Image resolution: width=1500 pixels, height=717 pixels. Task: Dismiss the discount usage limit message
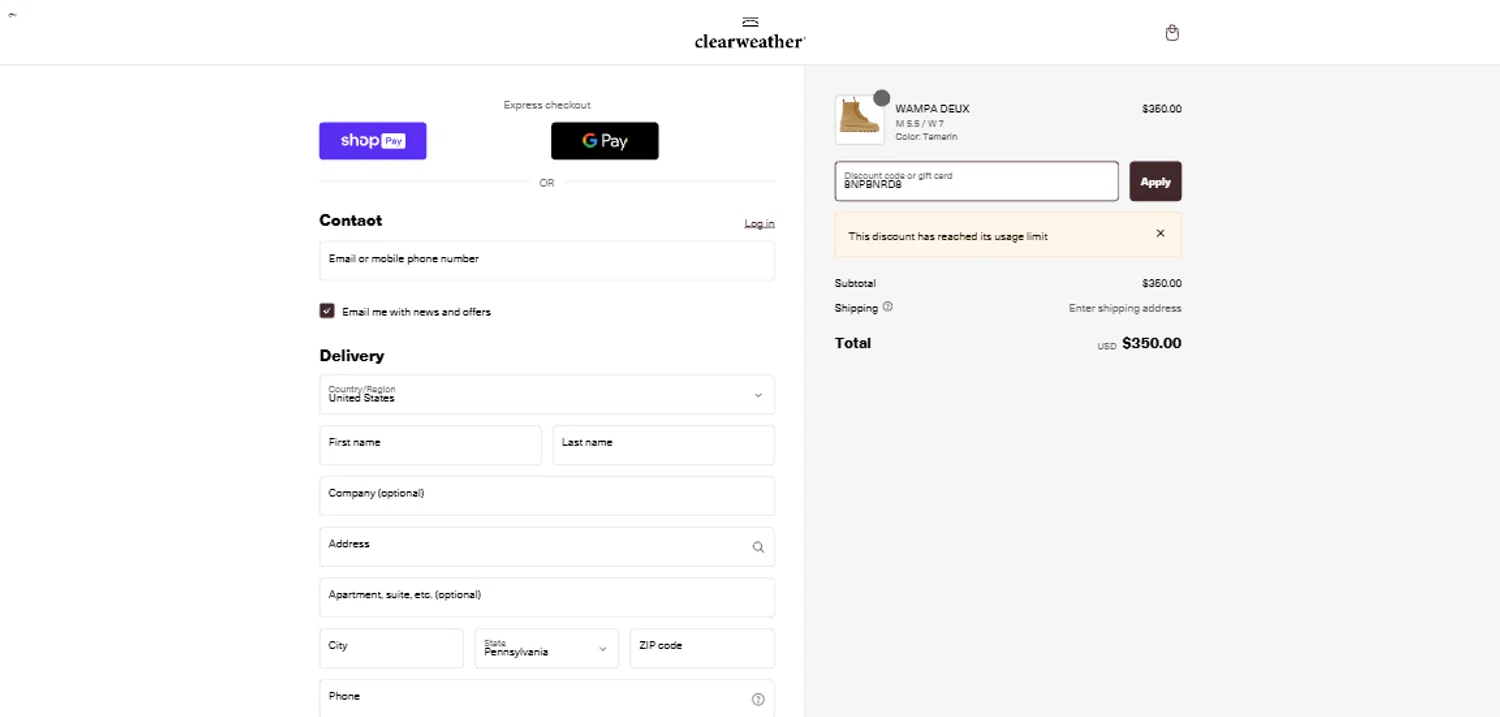click(1160, 234)
